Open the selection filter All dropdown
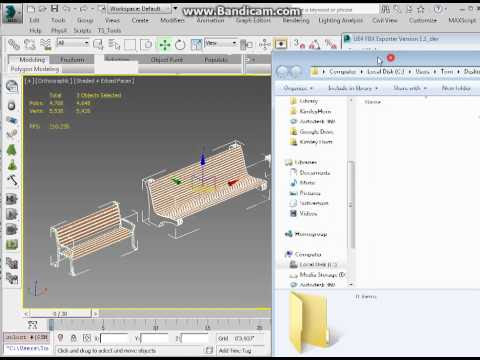This screenshot has width=480, height=360. 73,43
